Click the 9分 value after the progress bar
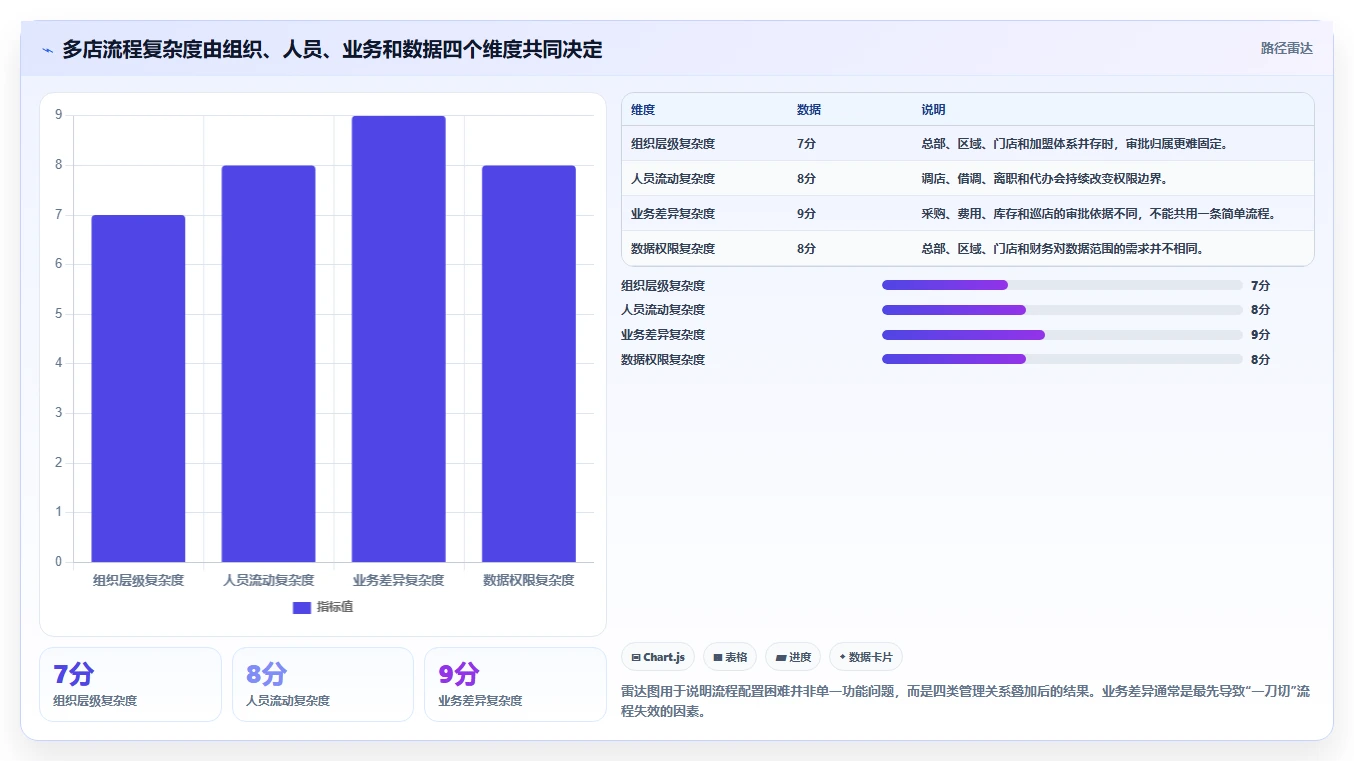The width and height of the screenshot is (1354, 761). [x=1260, y=335]
